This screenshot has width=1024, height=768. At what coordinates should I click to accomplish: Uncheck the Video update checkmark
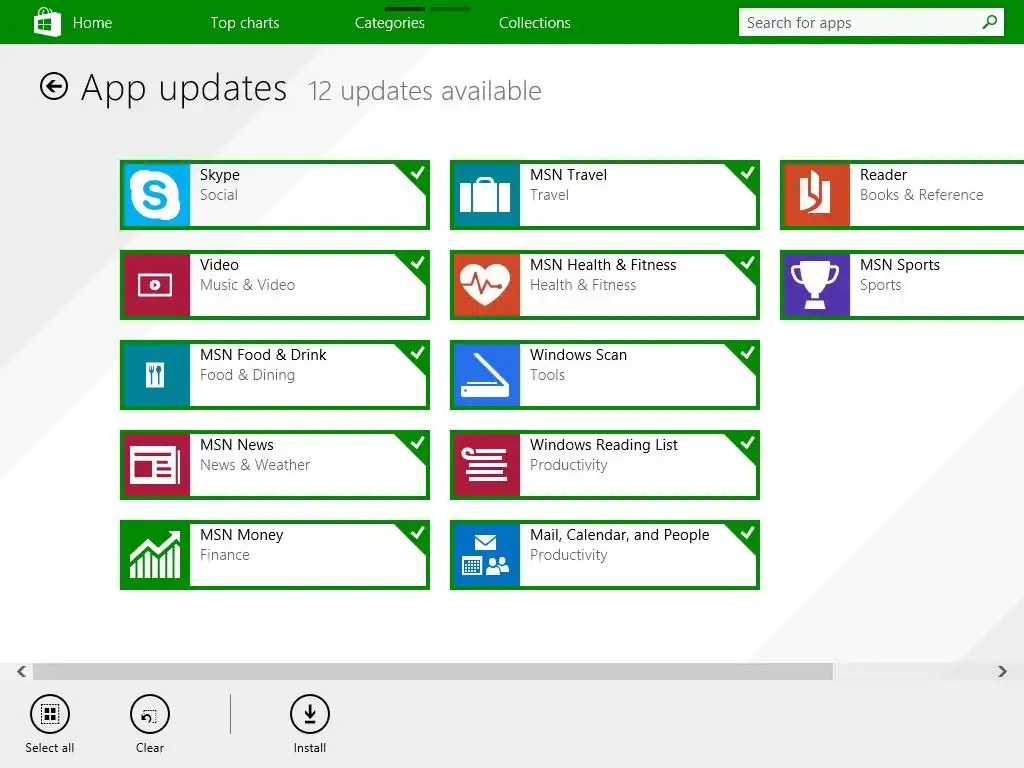417,263
